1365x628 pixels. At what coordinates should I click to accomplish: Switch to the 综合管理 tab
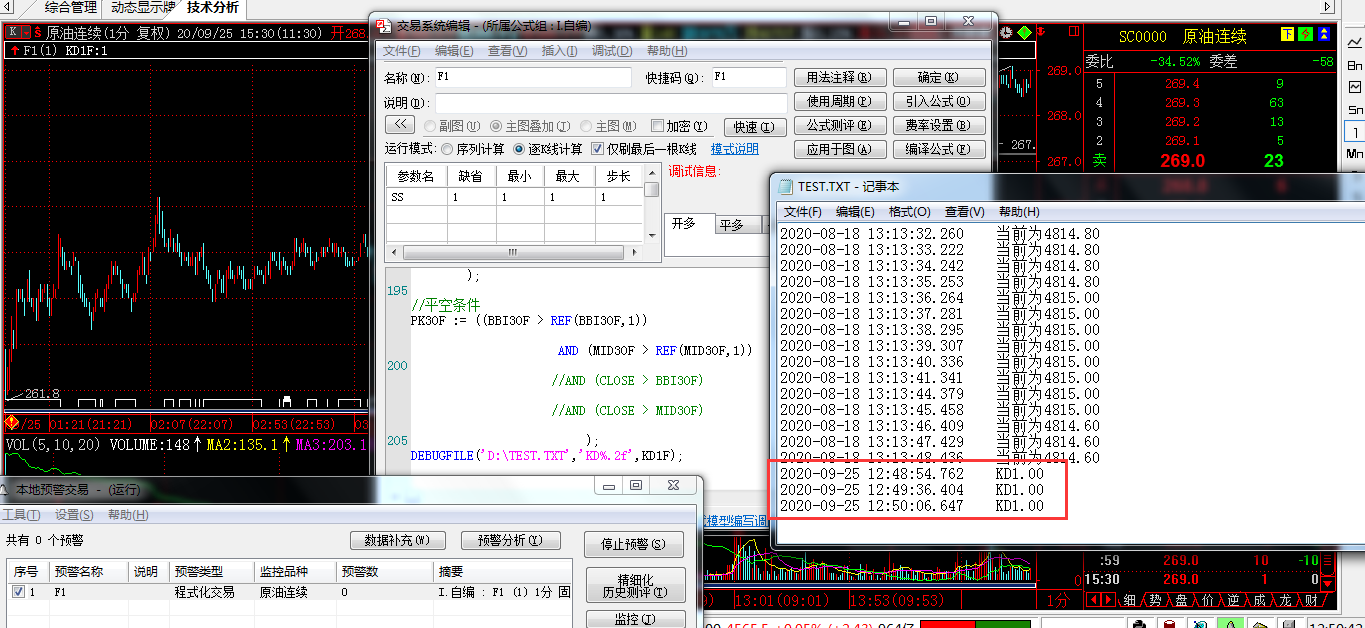[71, 8]
